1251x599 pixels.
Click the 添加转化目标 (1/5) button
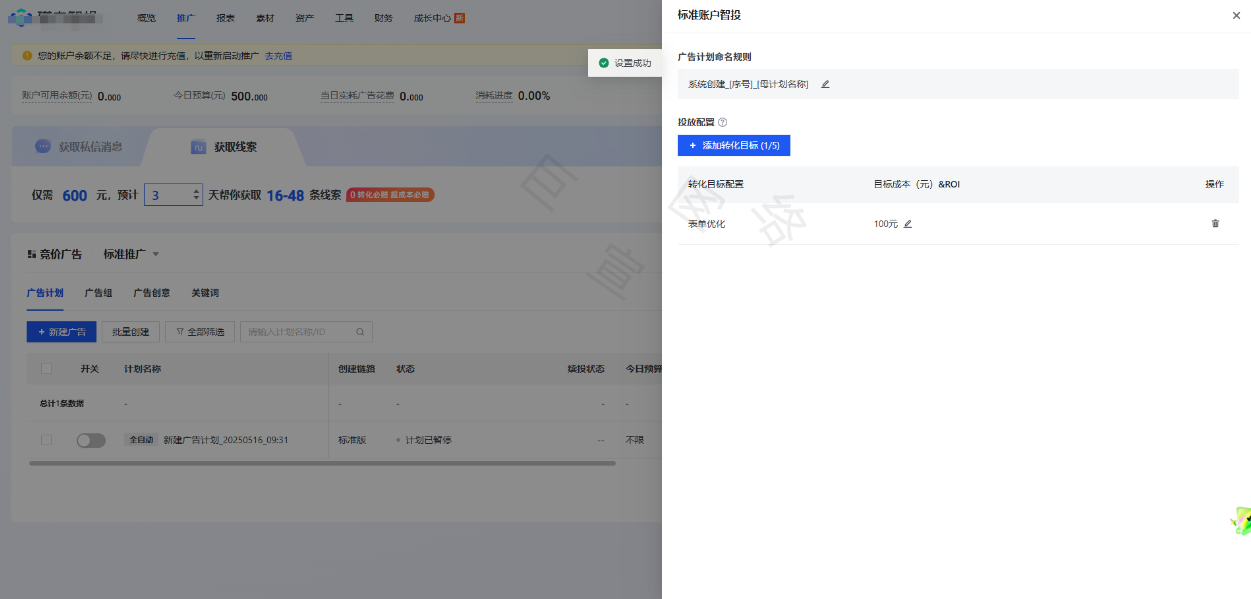coord(734,145)
